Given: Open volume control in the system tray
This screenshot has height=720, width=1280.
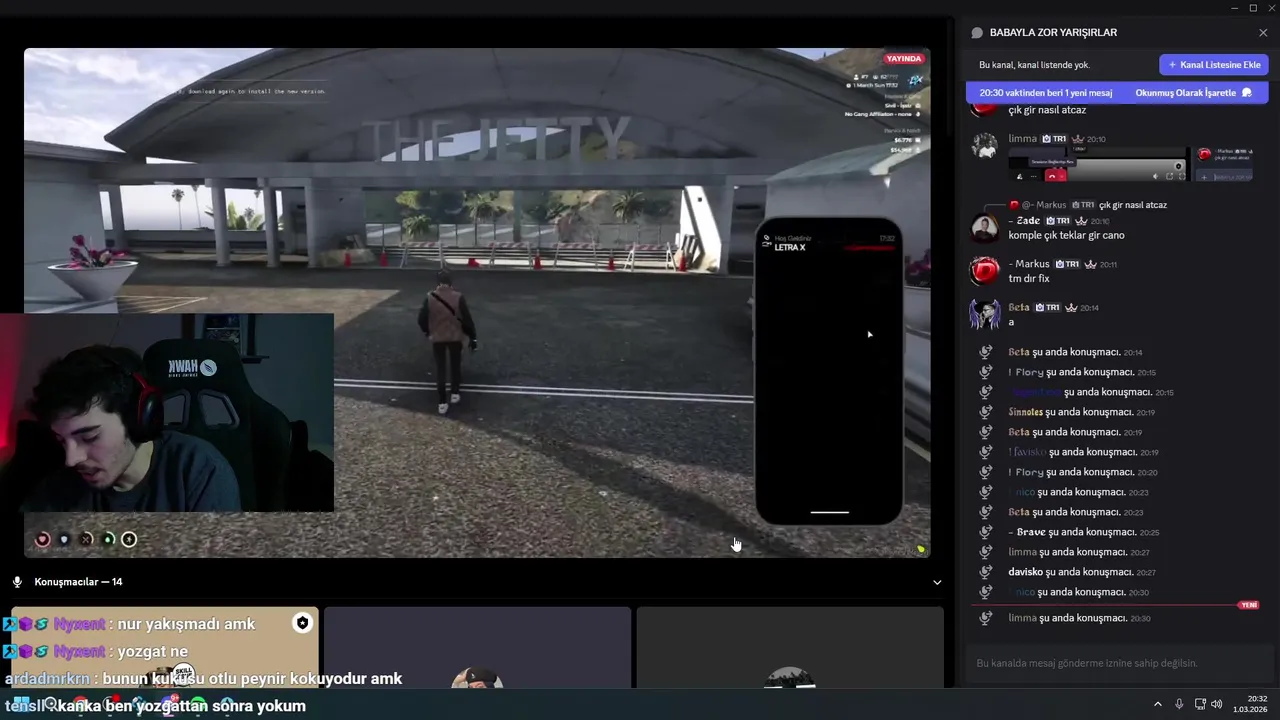Looking at the screenshot, I should (x=1217, y=704).
